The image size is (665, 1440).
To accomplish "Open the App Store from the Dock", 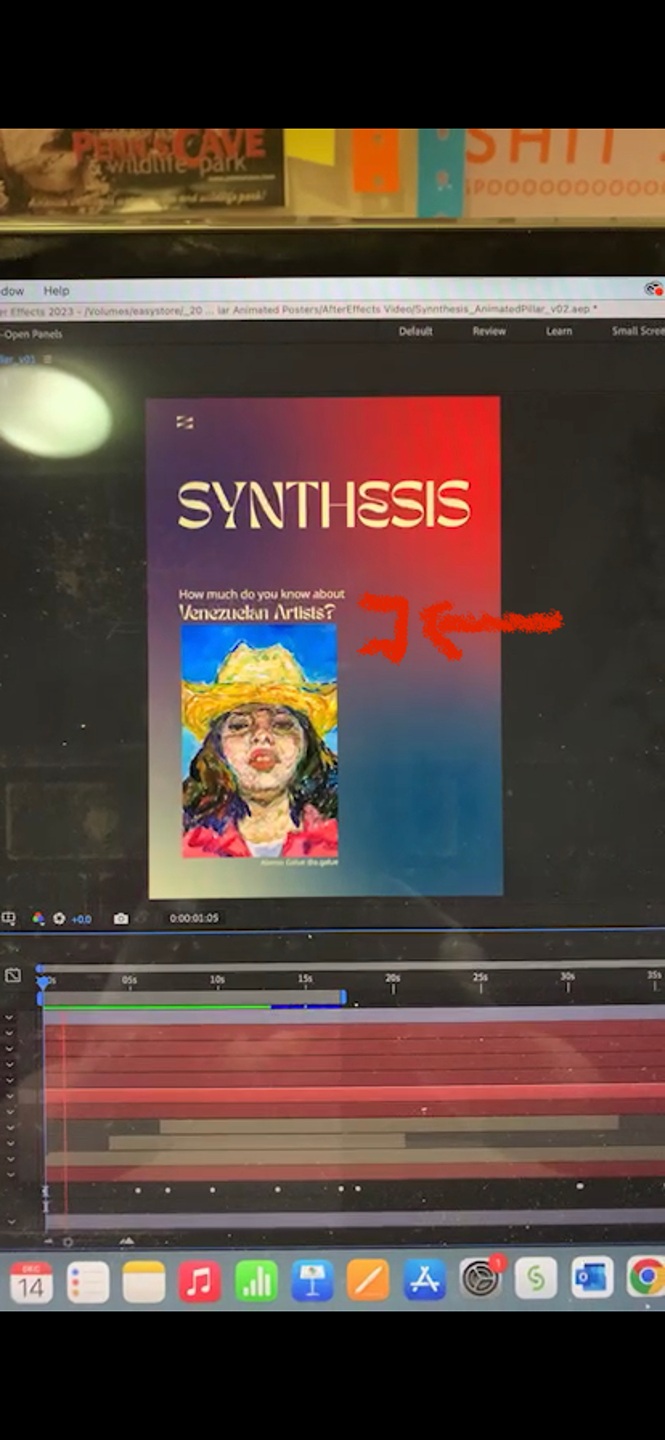I will coord(424,1281).
